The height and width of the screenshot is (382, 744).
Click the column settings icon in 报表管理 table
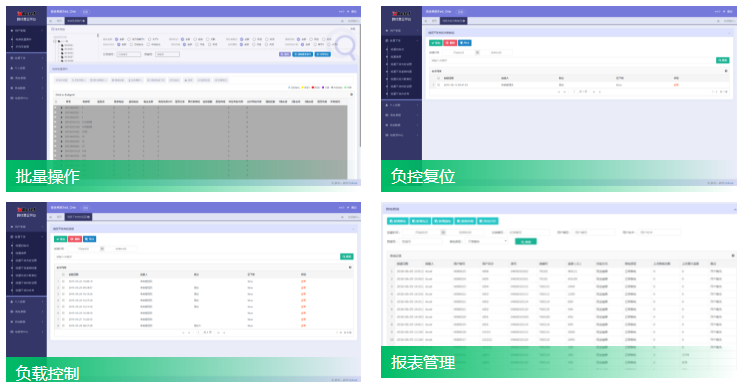click(x=733, y=256)
